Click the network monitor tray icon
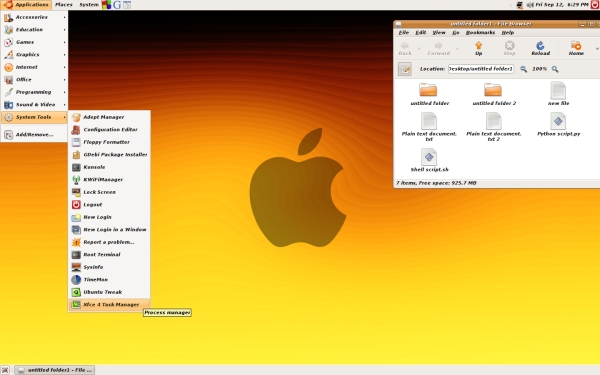The image size is (600, 375). 519,5
